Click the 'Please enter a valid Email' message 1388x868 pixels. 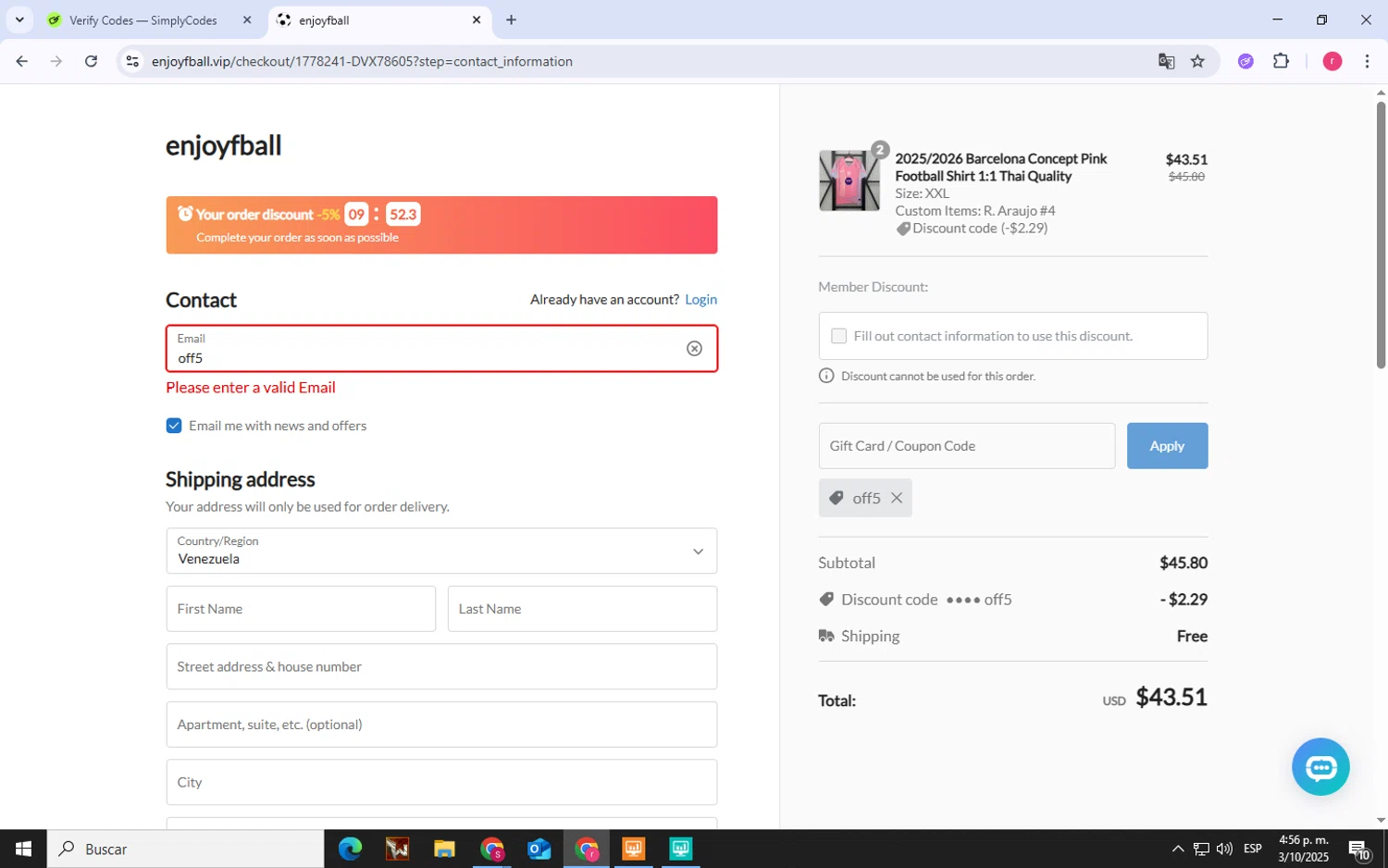point(251,388)
